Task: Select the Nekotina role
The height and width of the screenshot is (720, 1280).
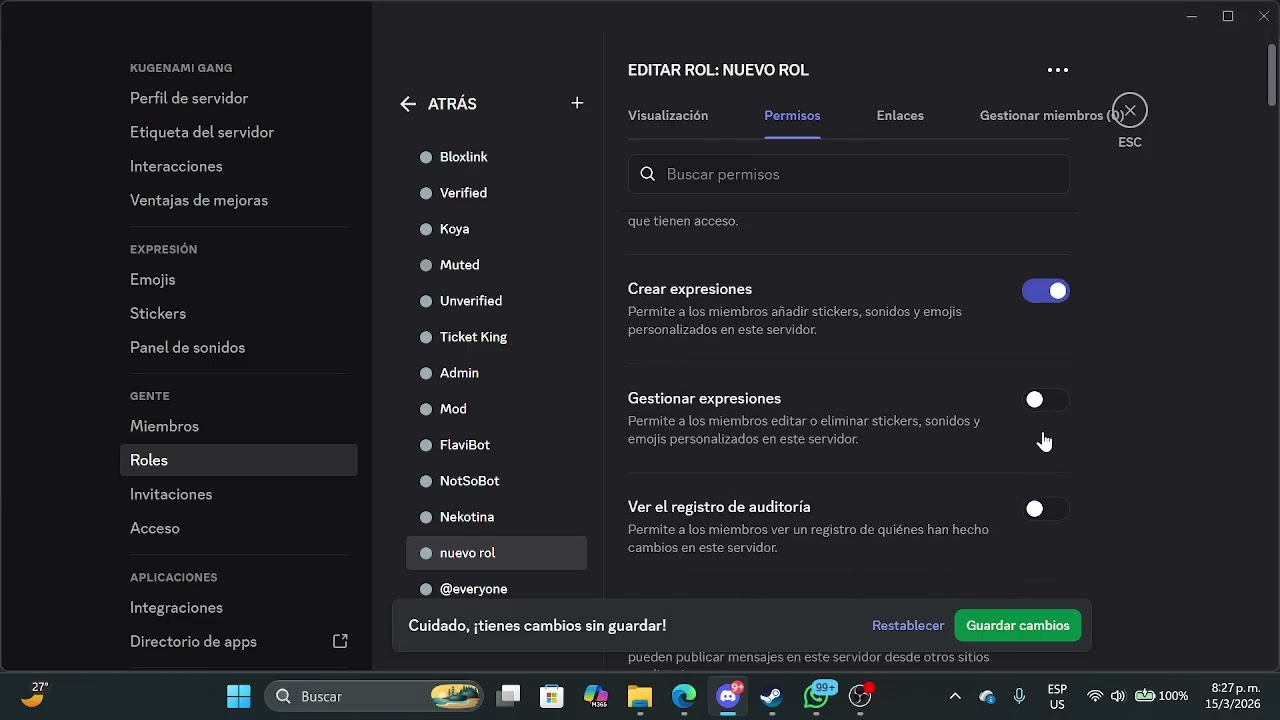Action: tap(496, 517)
